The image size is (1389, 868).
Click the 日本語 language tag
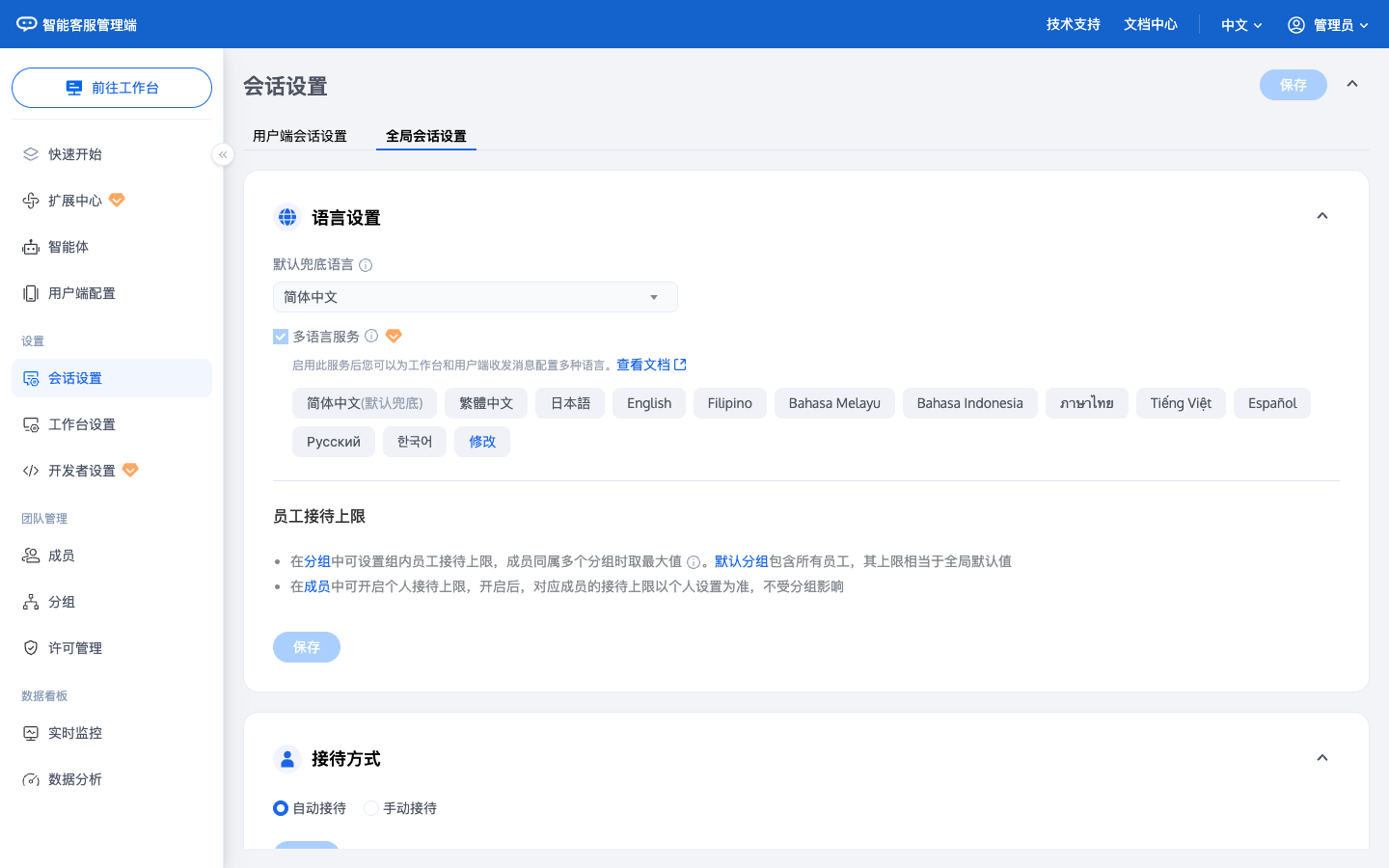(570, 403)
